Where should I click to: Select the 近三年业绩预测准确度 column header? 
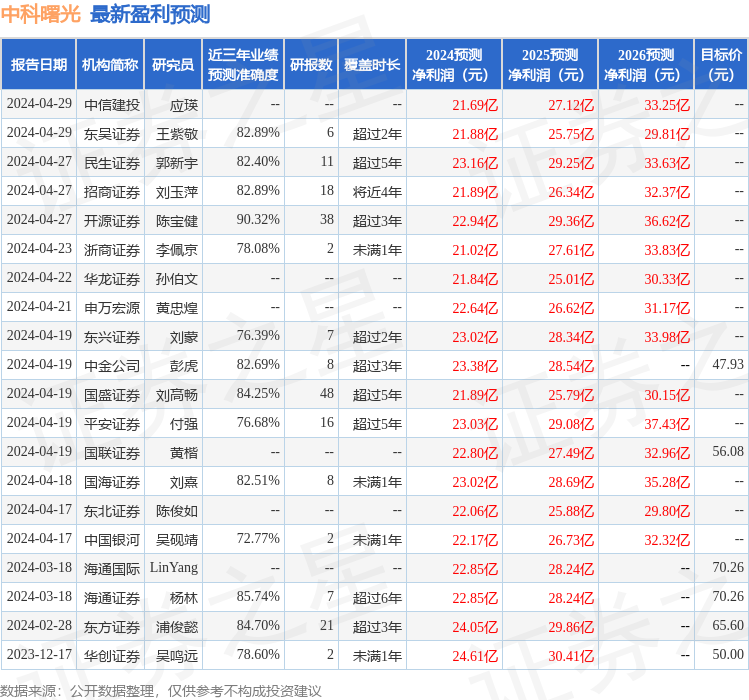243,65
